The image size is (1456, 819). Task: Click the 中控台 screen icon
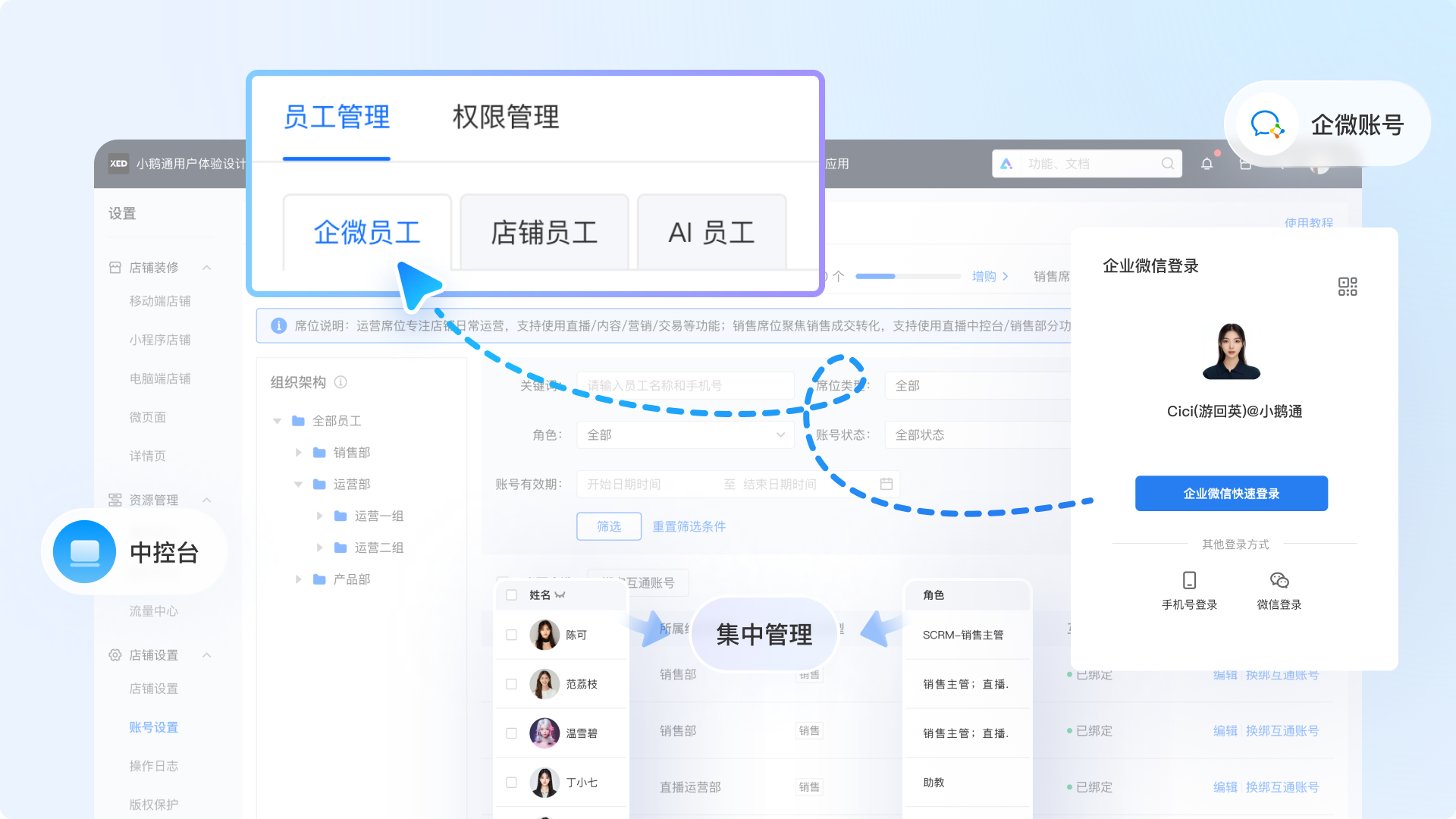click(84, 552)
